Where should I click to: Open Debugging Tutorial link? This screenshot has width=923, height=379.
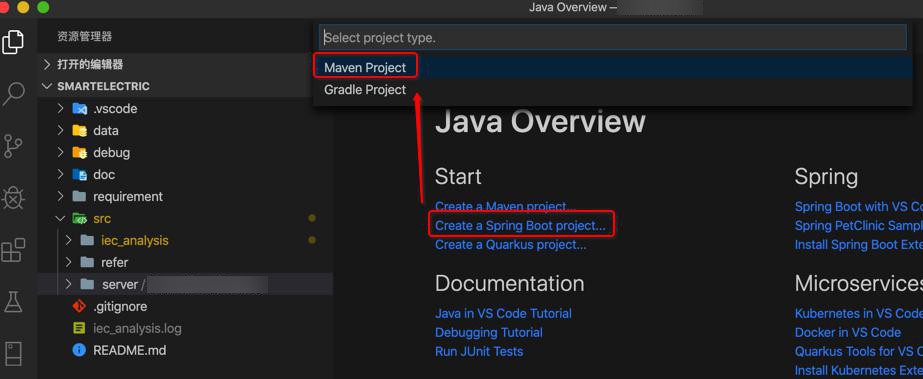coord(489,333)
